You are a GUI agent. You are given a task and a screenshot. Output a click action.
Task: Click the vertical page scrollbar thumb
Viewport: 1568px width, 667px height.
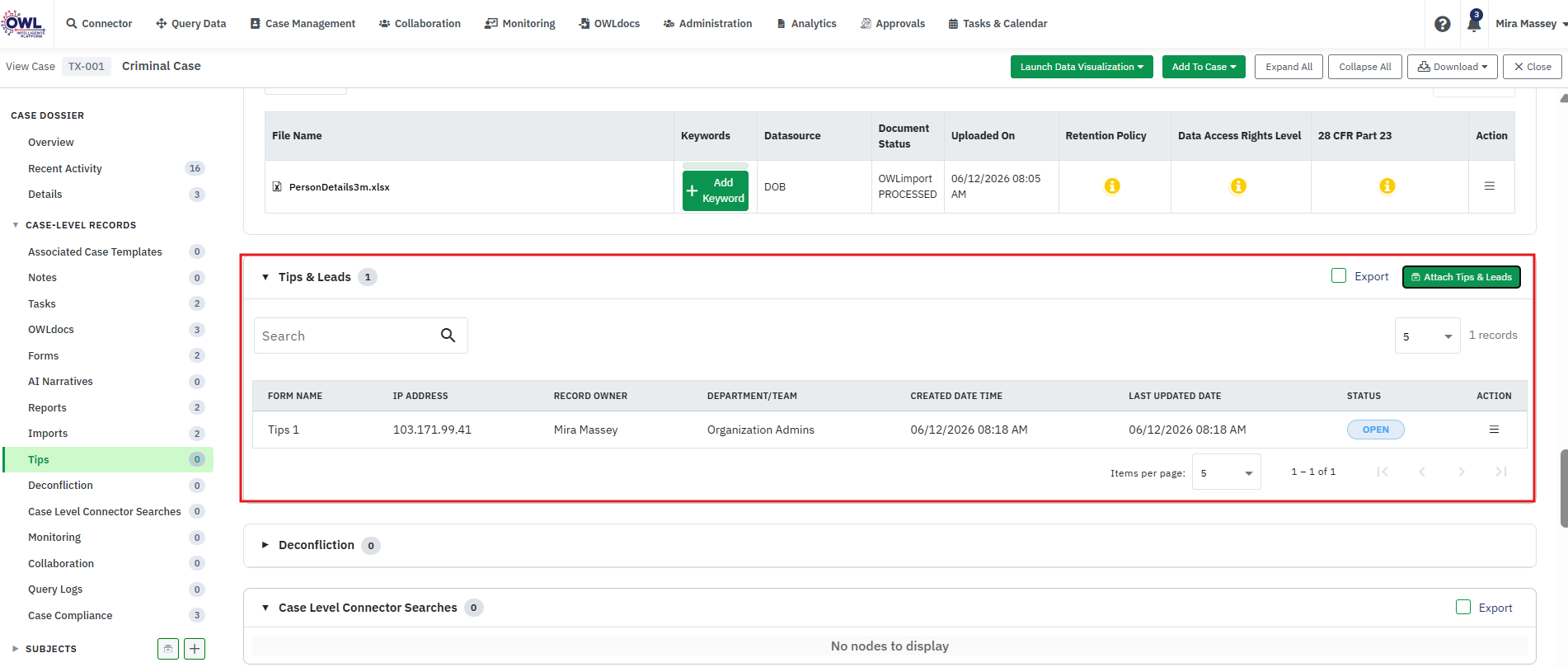[1564, 488]
